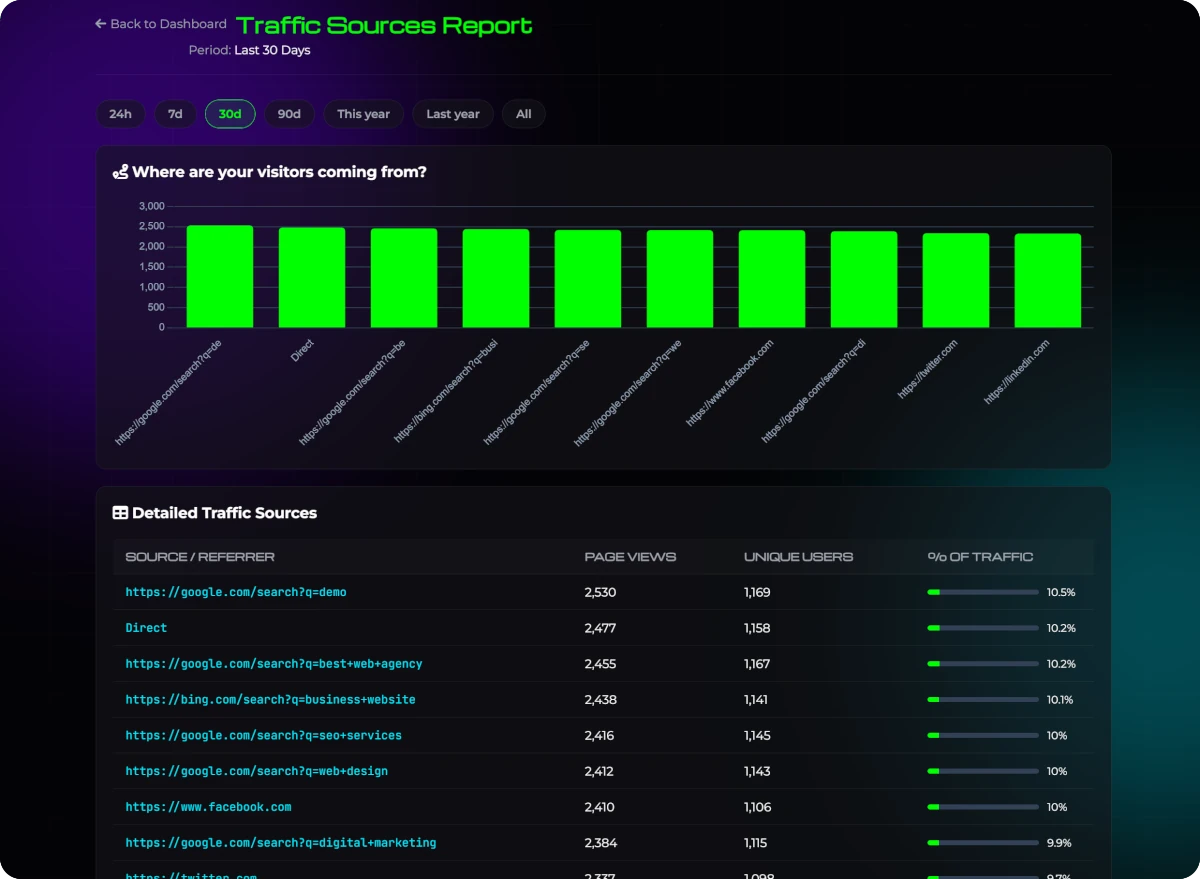Open the bing.com business+website referrer link
This screenshot has height=879, width=1200.
point(270,700)
